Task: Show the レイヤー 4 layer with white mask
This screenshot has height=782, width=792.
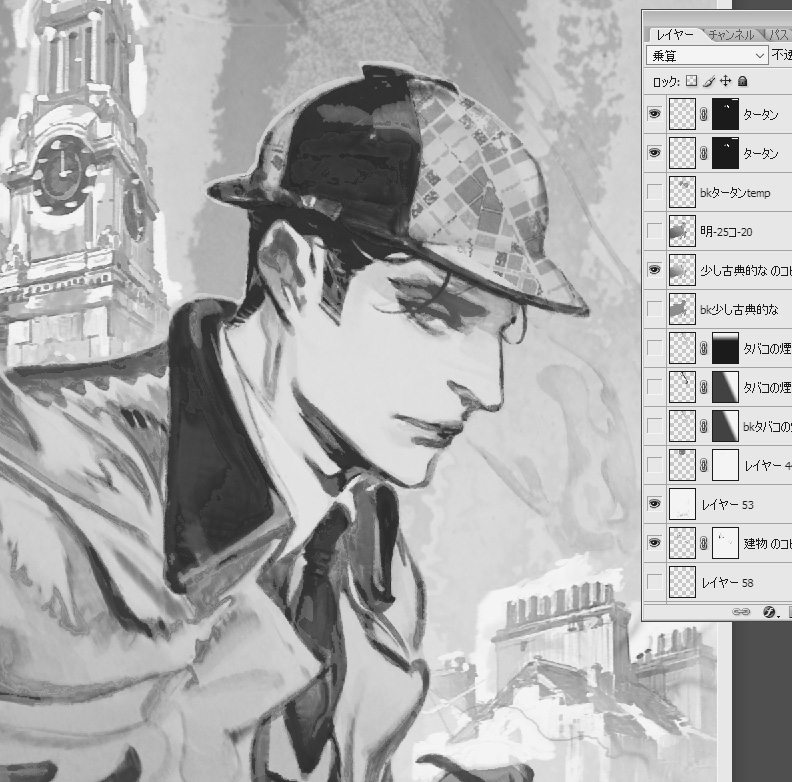Action: (654, 465)
